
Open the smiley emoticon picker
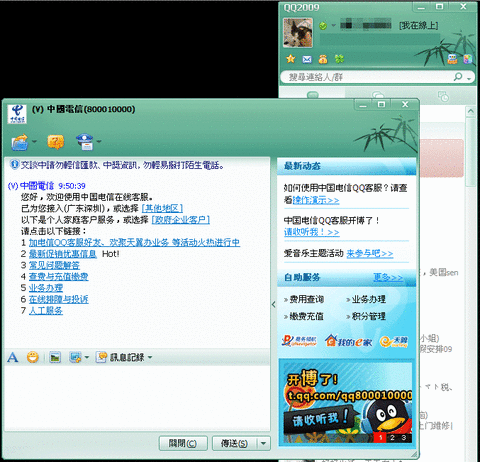click(33, 357)
